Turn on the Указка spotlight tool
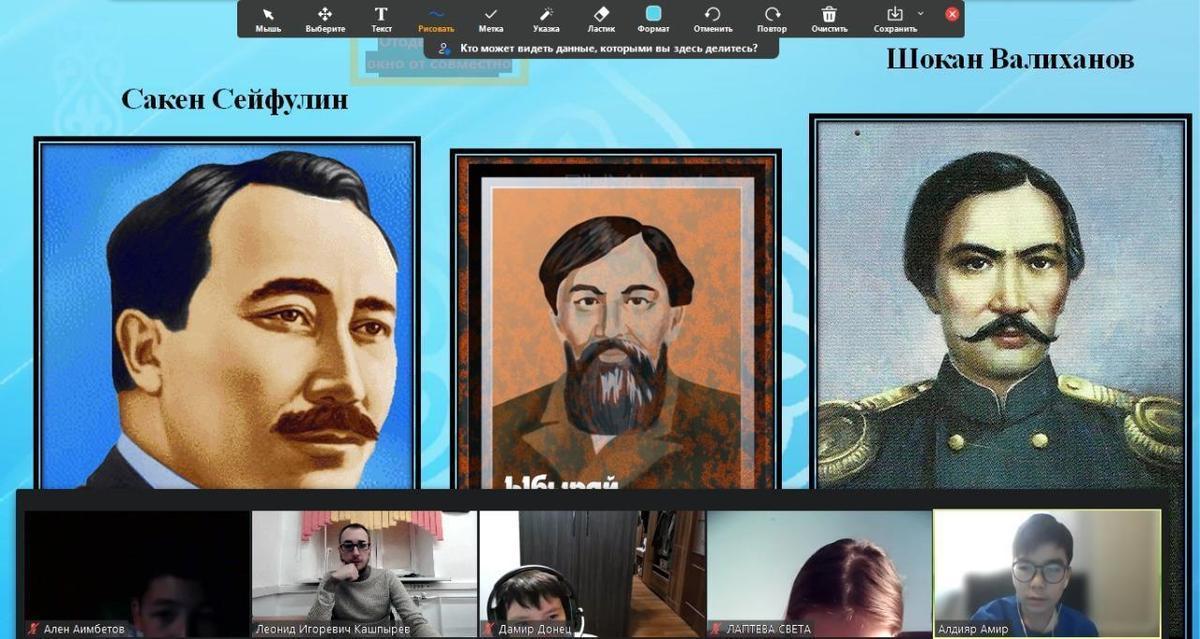 546,18
